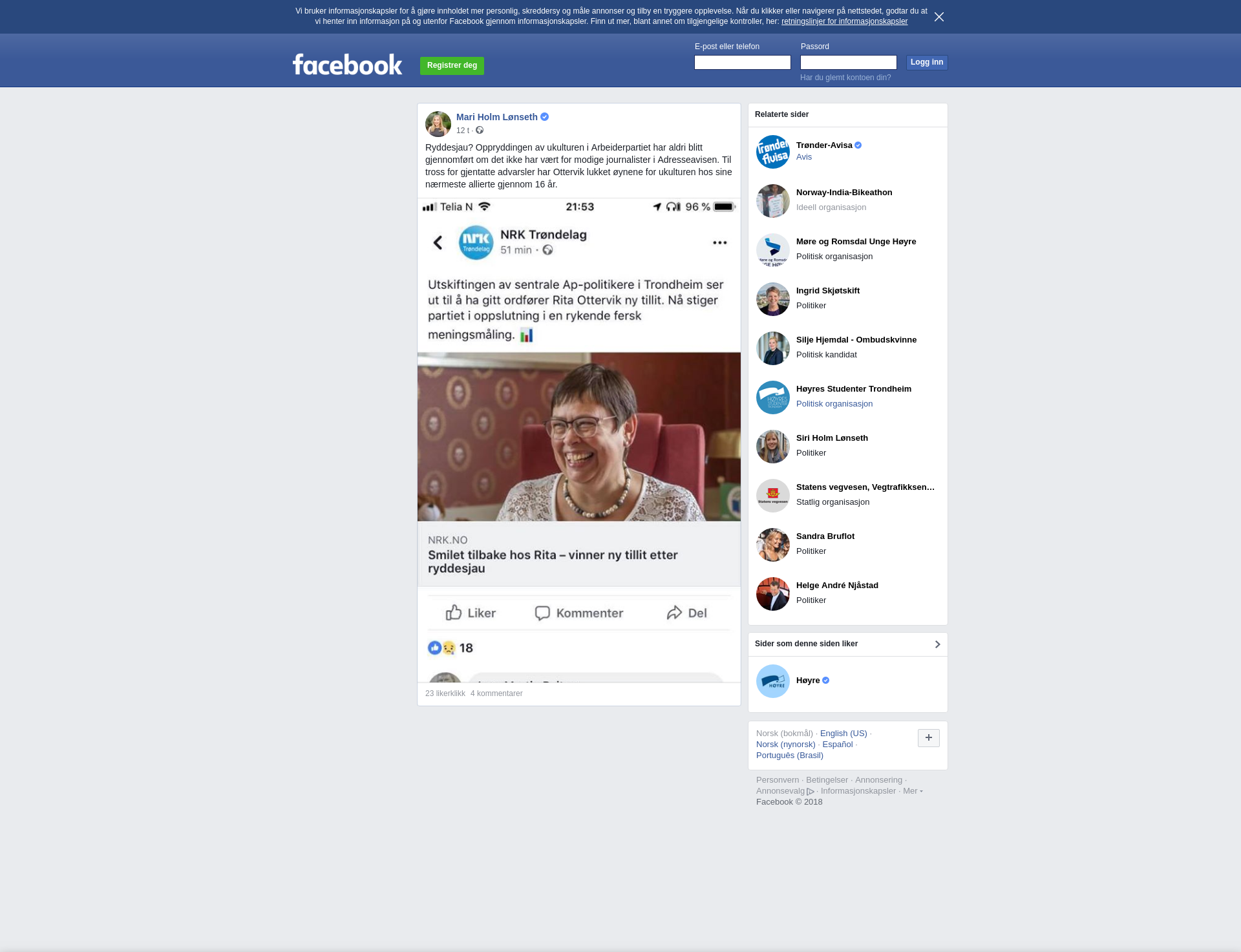Click the Annonsevalg AdChoices triangle icon

pos(811,792)
